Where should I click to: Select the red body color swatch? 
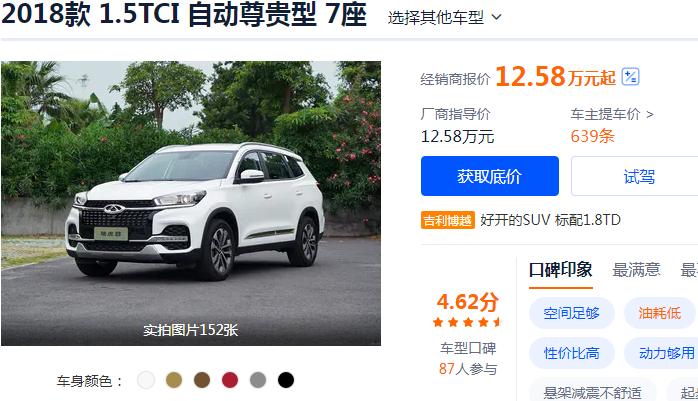pos(230,380)
